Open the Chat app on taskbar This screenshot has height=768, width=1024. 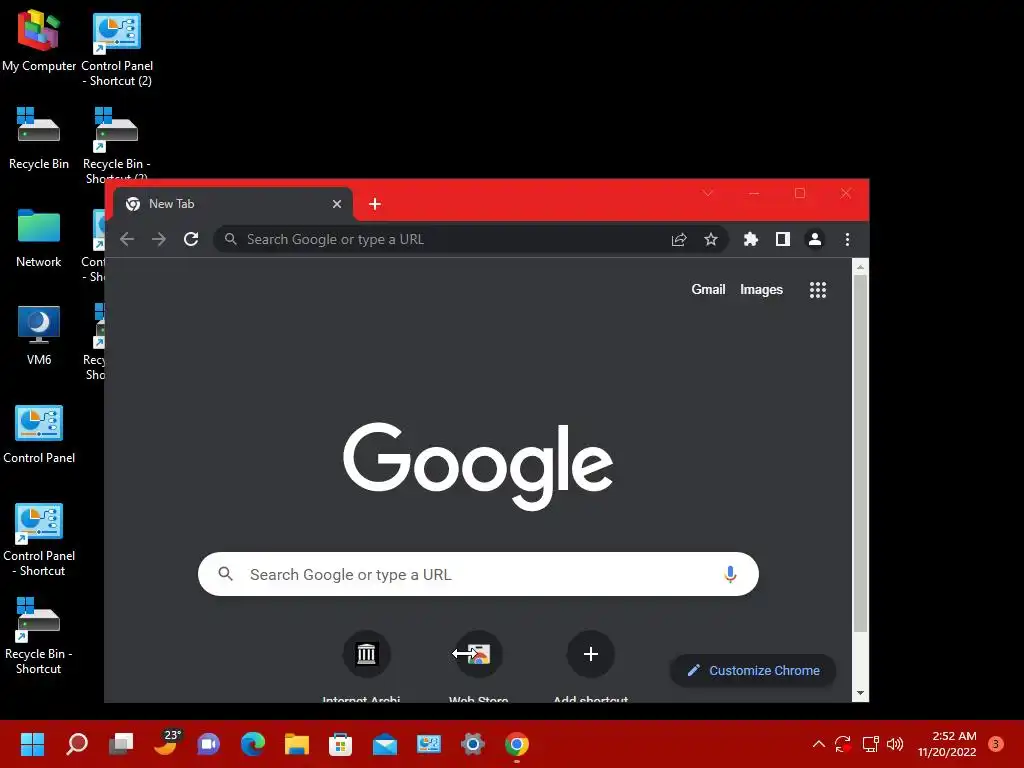pos(209,744)
